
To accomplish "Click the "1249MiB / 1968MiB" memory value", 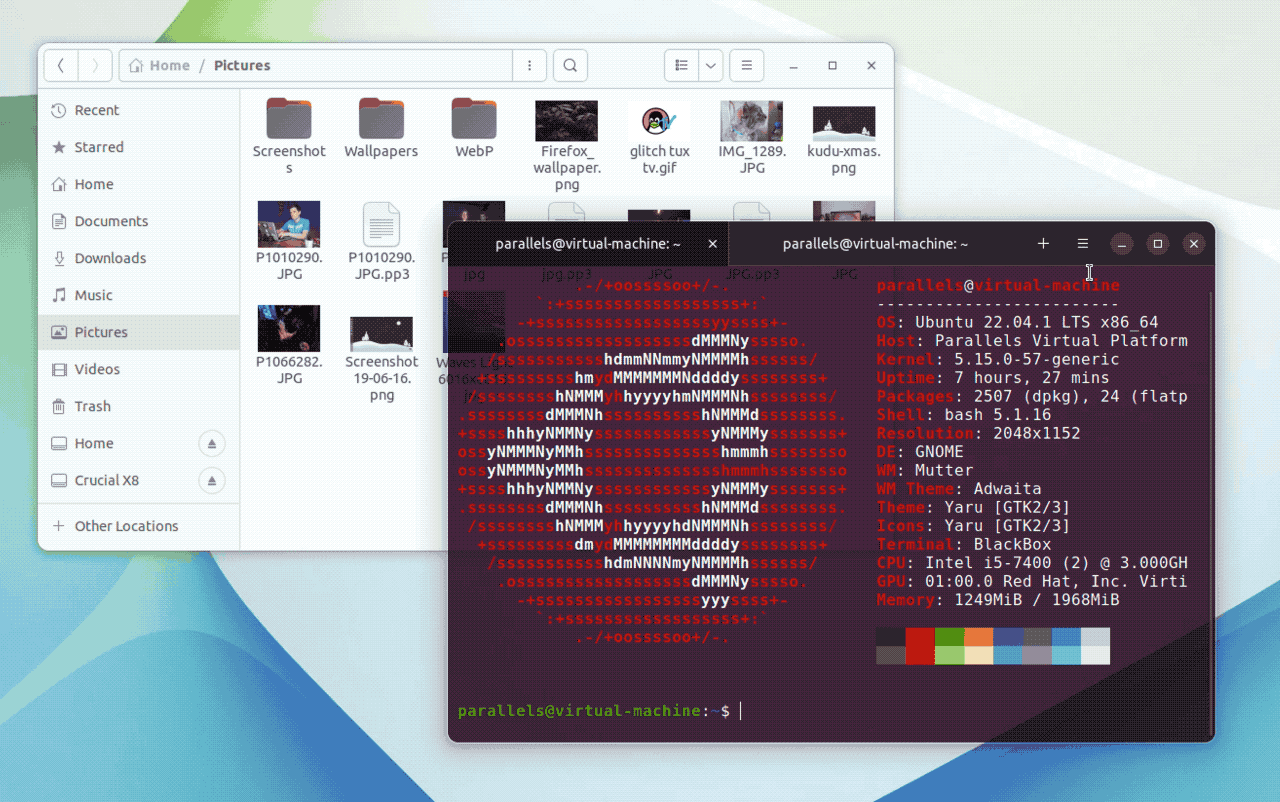I will (1036, 600).
